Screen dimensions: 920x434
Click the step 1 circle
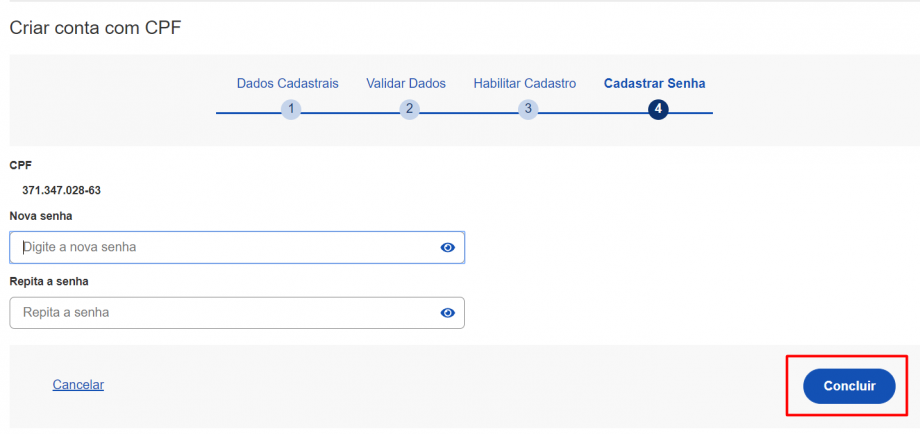point(290,110)
